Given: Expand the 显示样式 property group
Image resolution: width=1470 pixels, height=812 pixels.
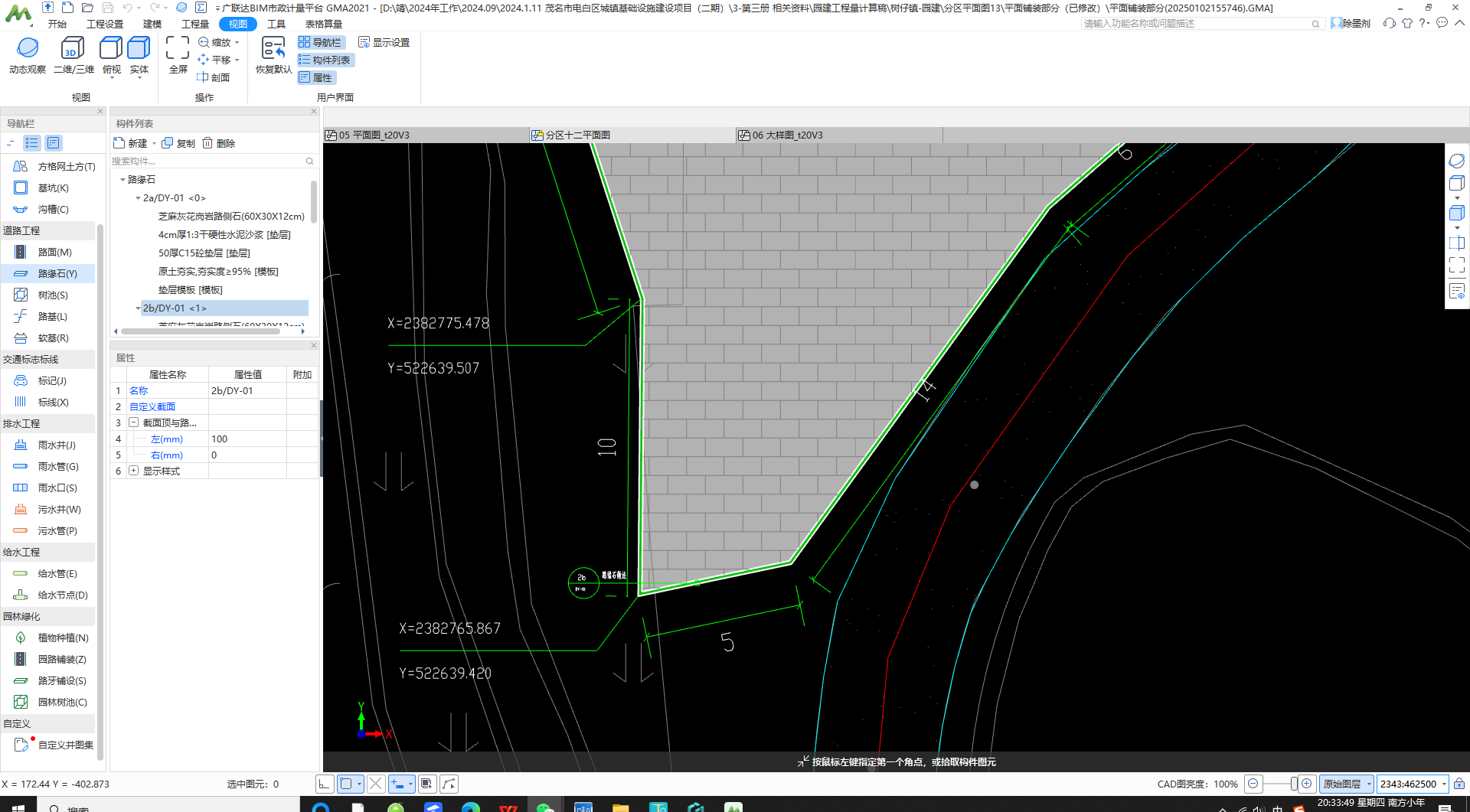Looking at the screenshot, I should [134, 471].
